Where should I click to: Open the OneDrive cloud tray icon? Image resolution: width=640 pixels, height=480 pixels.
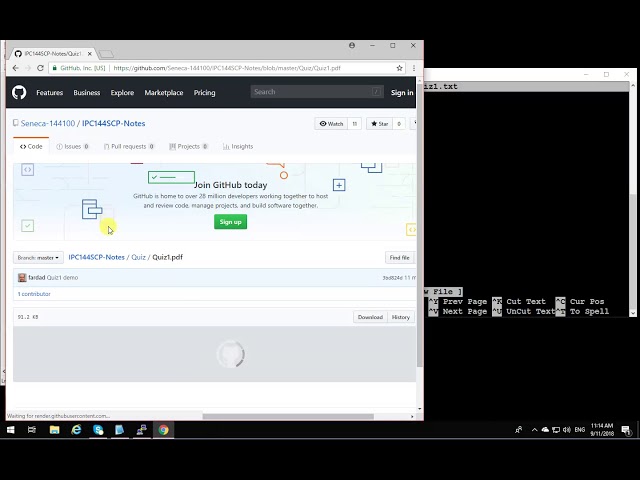point(545,430)
